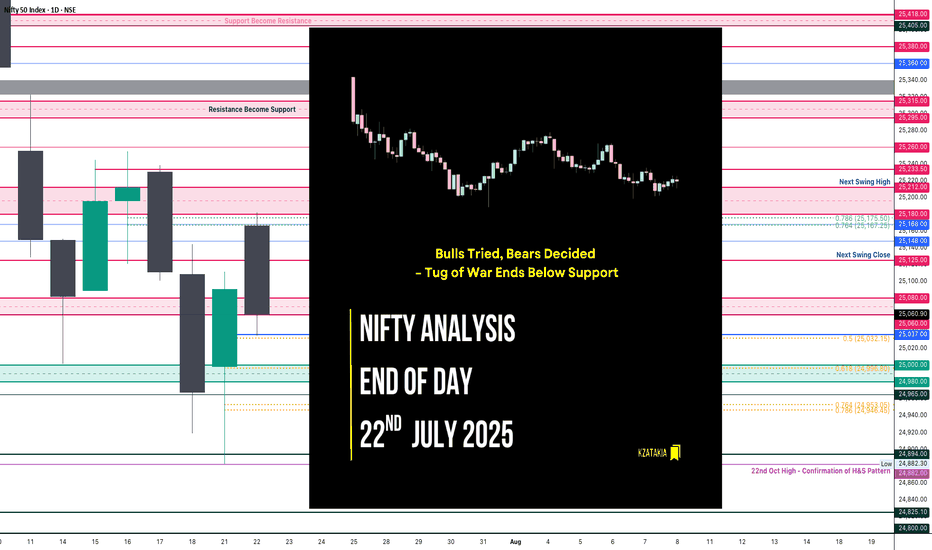Click the blue 25,037.00 price tag
The height and width of the screenshot is (550, 932).
tap(912, 335)
